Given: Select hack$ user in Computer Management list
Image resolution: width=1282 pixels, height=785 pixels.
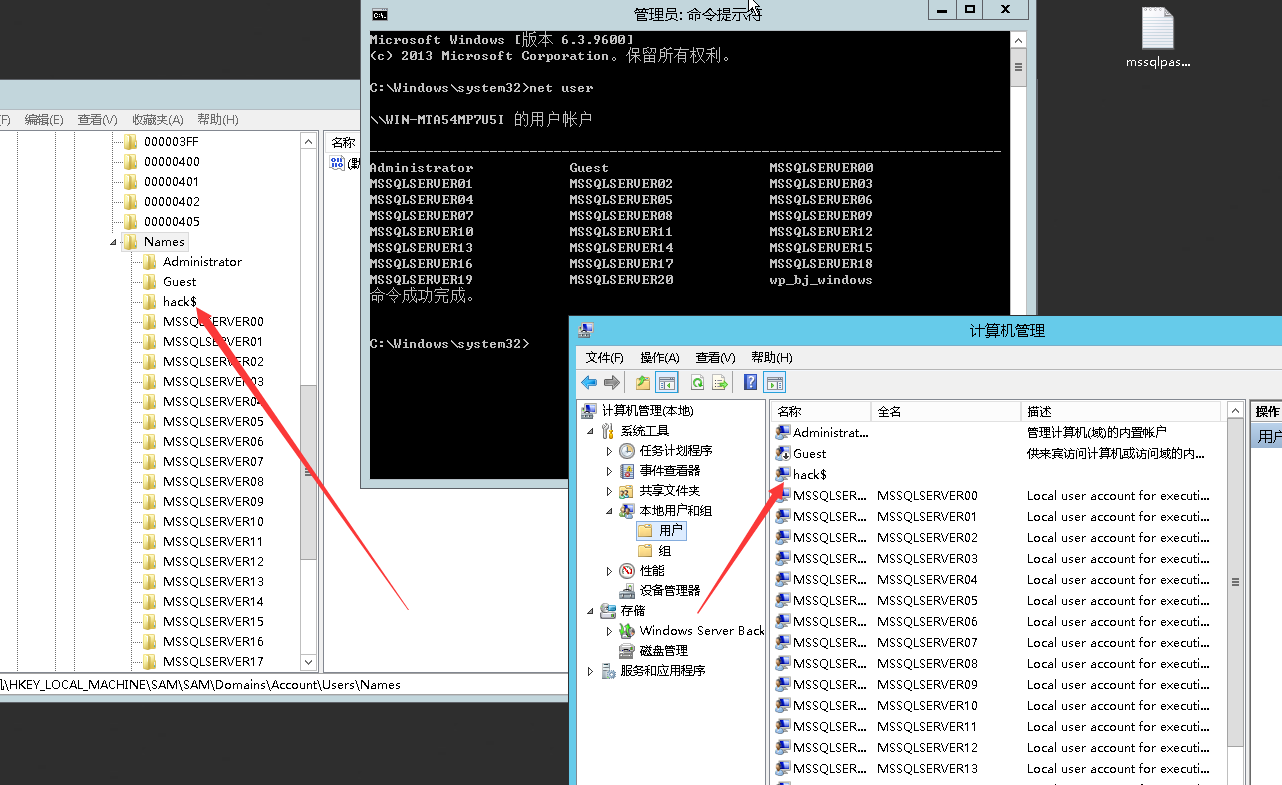Looking at the screenshot, I should [809, 474].
